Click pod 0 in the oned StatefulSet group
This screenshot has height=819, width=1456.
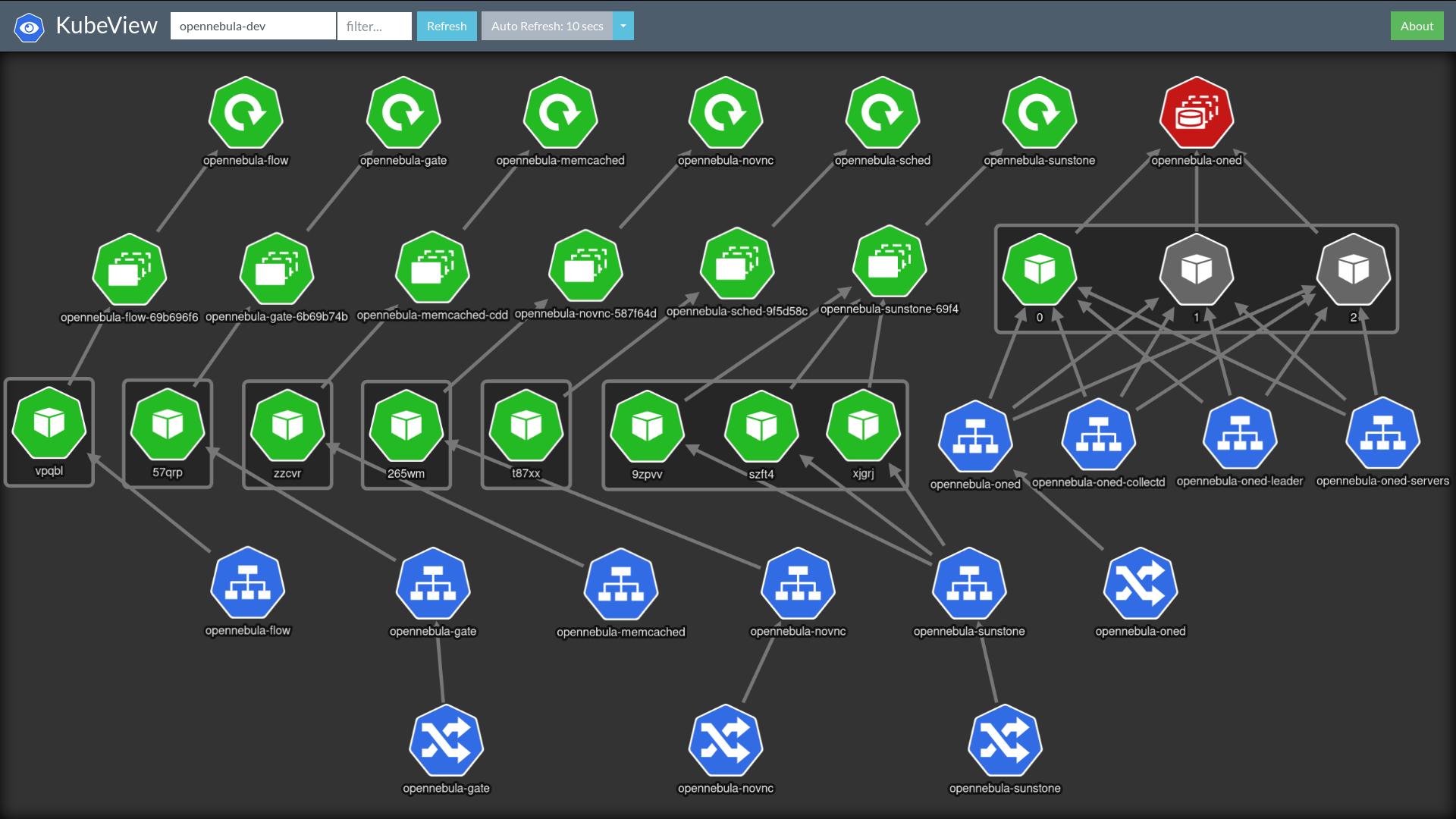click(x=1039, y=269)
